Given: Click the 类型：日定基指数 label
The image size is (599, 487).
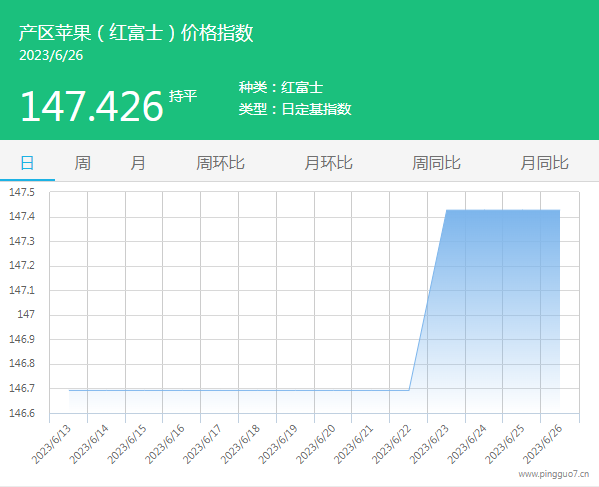Looking at the screenshot, I should pyautogui.click(x=295, y=109).
